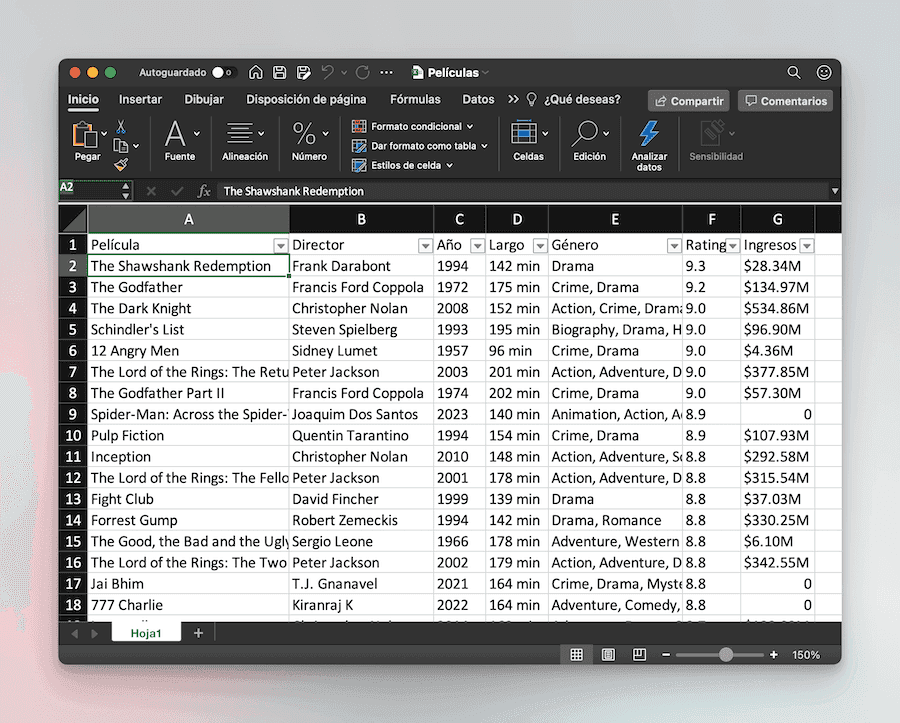This screenshot has height=723, width=900.
Task: Select normal grid view button
Action: [576, 655]
